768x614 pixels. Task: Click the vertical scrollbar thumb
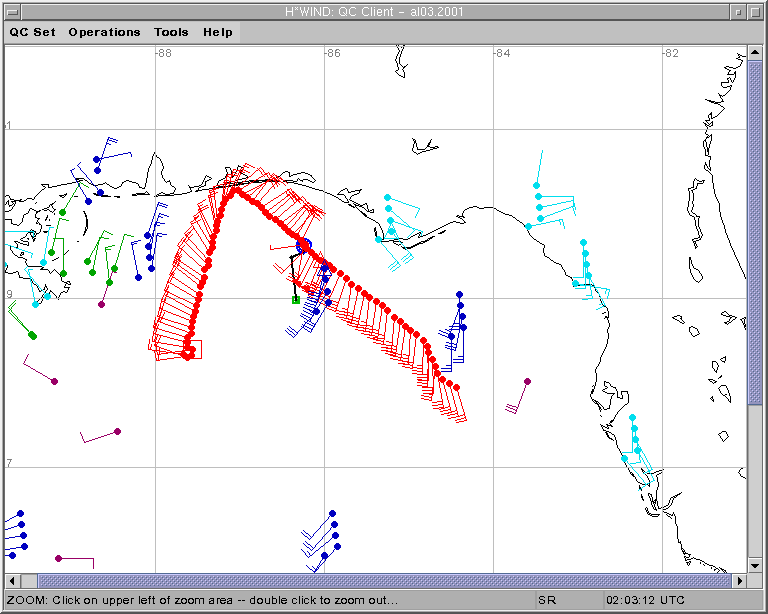755,230
